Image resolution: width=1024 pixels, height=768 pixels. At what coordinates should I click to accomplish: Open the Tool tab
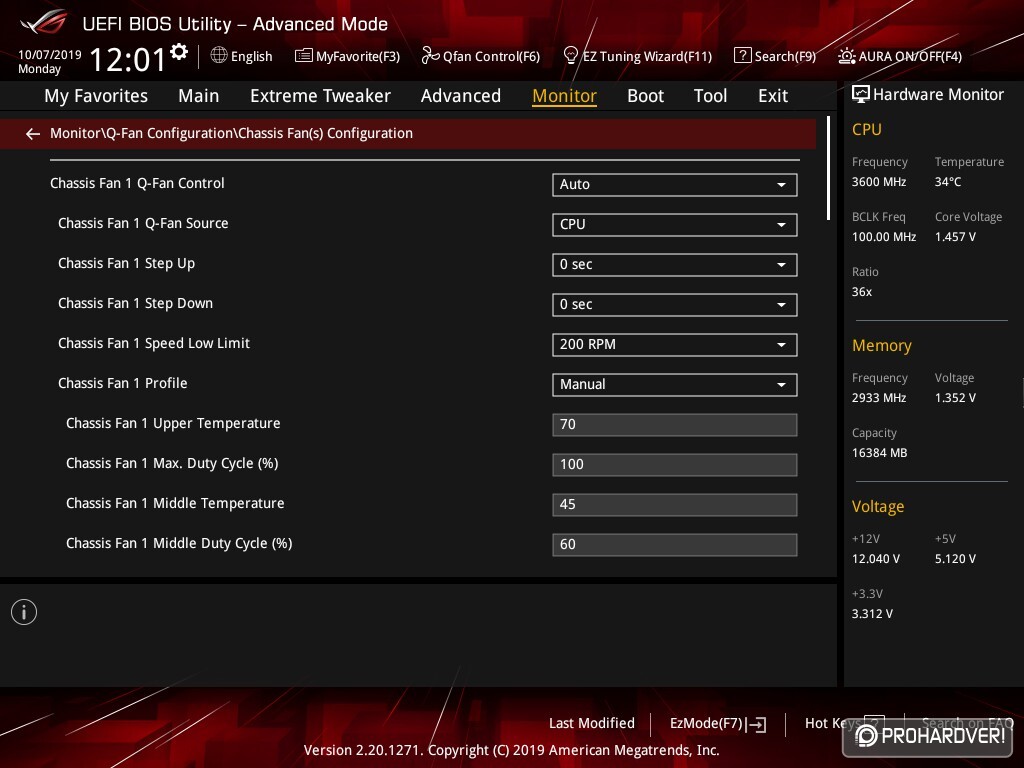pos(710,96)
